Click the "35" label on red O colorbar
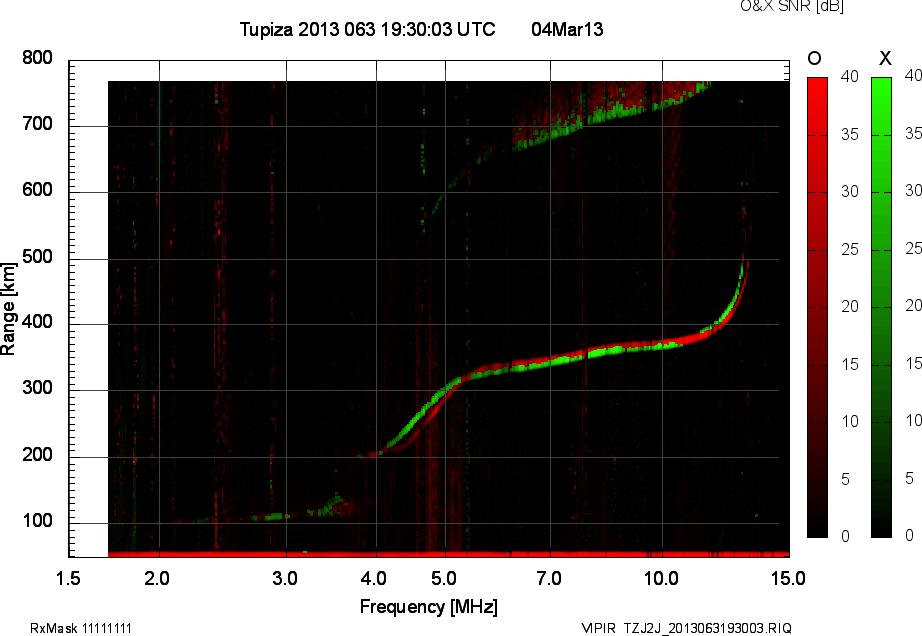The image size is (922, 636). click(x=849, y=135)
